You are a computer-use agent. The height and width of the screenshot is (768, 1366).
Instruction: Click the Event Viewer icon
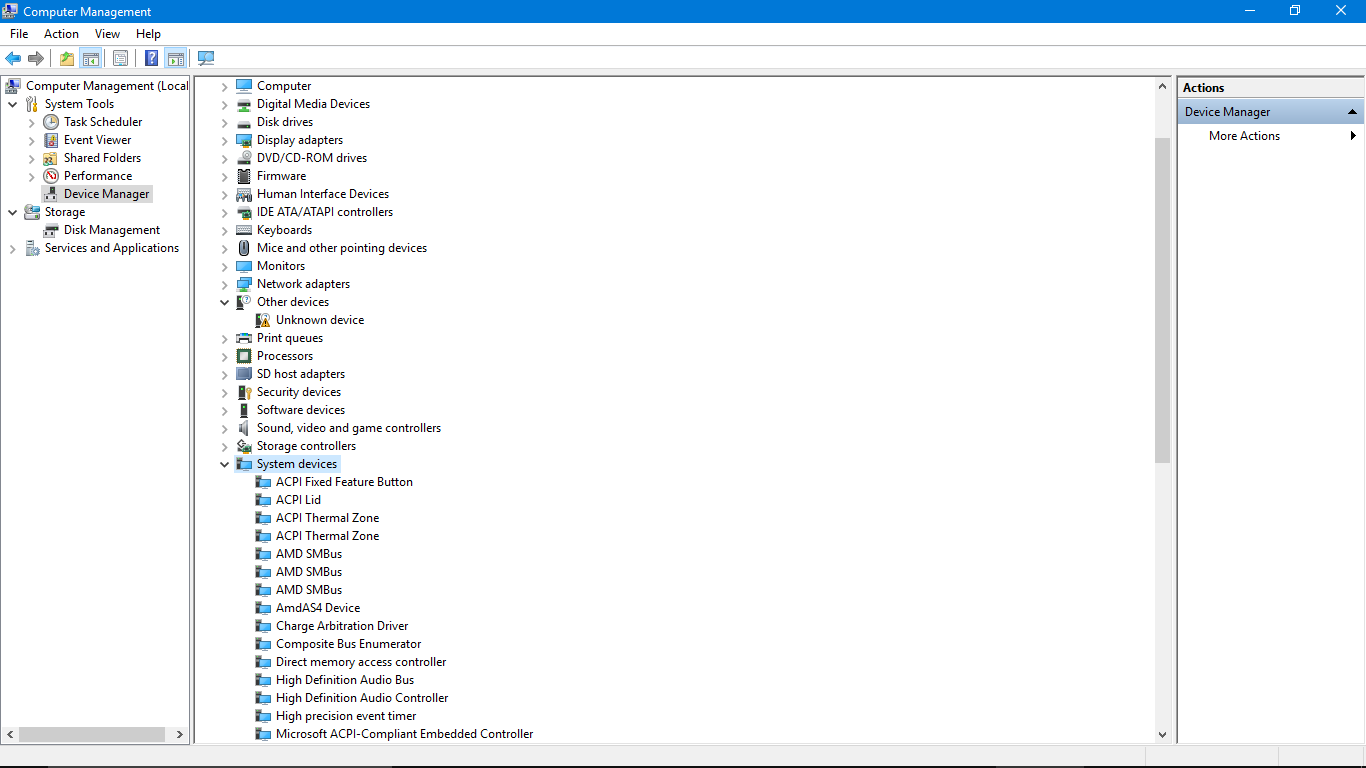click(x=51, y=140)
